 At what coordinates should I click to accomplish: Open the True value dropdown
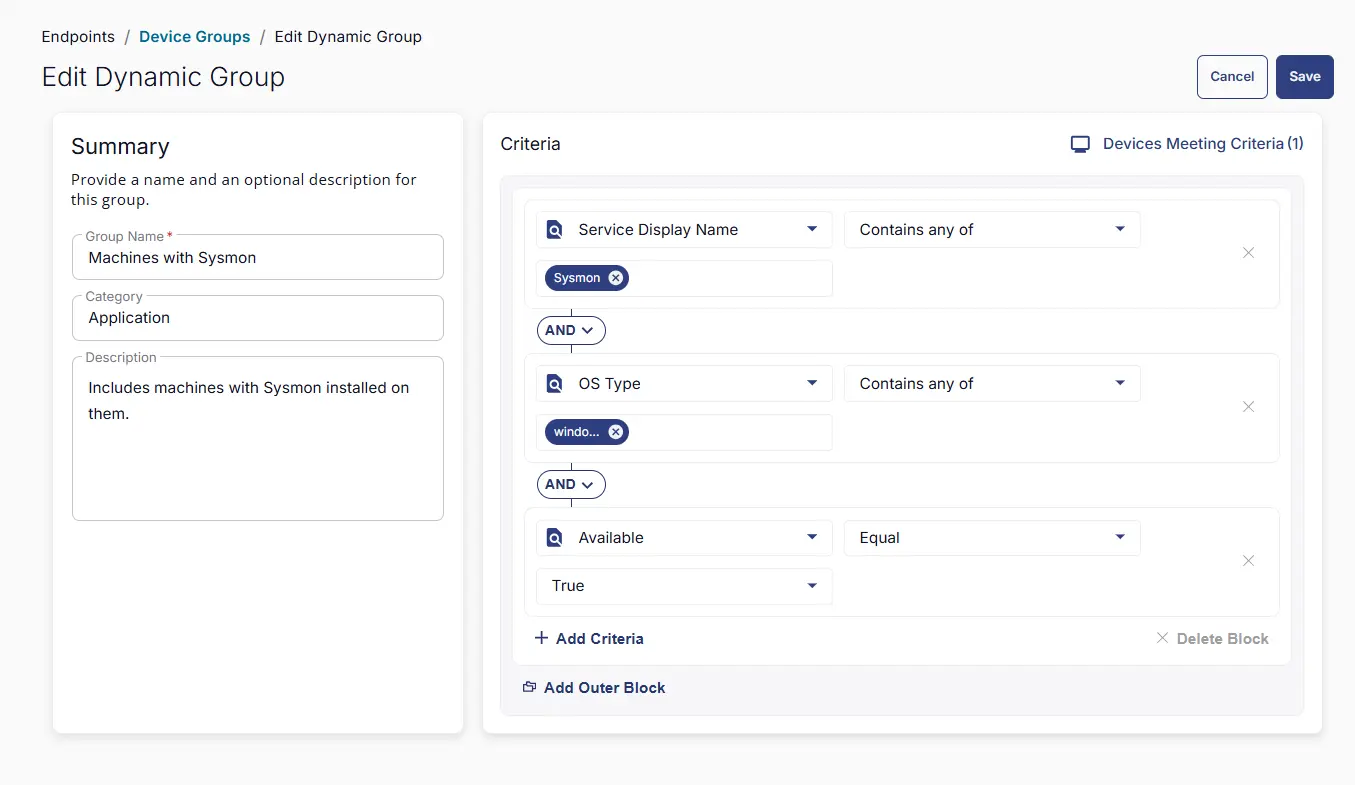click(811, 585)
